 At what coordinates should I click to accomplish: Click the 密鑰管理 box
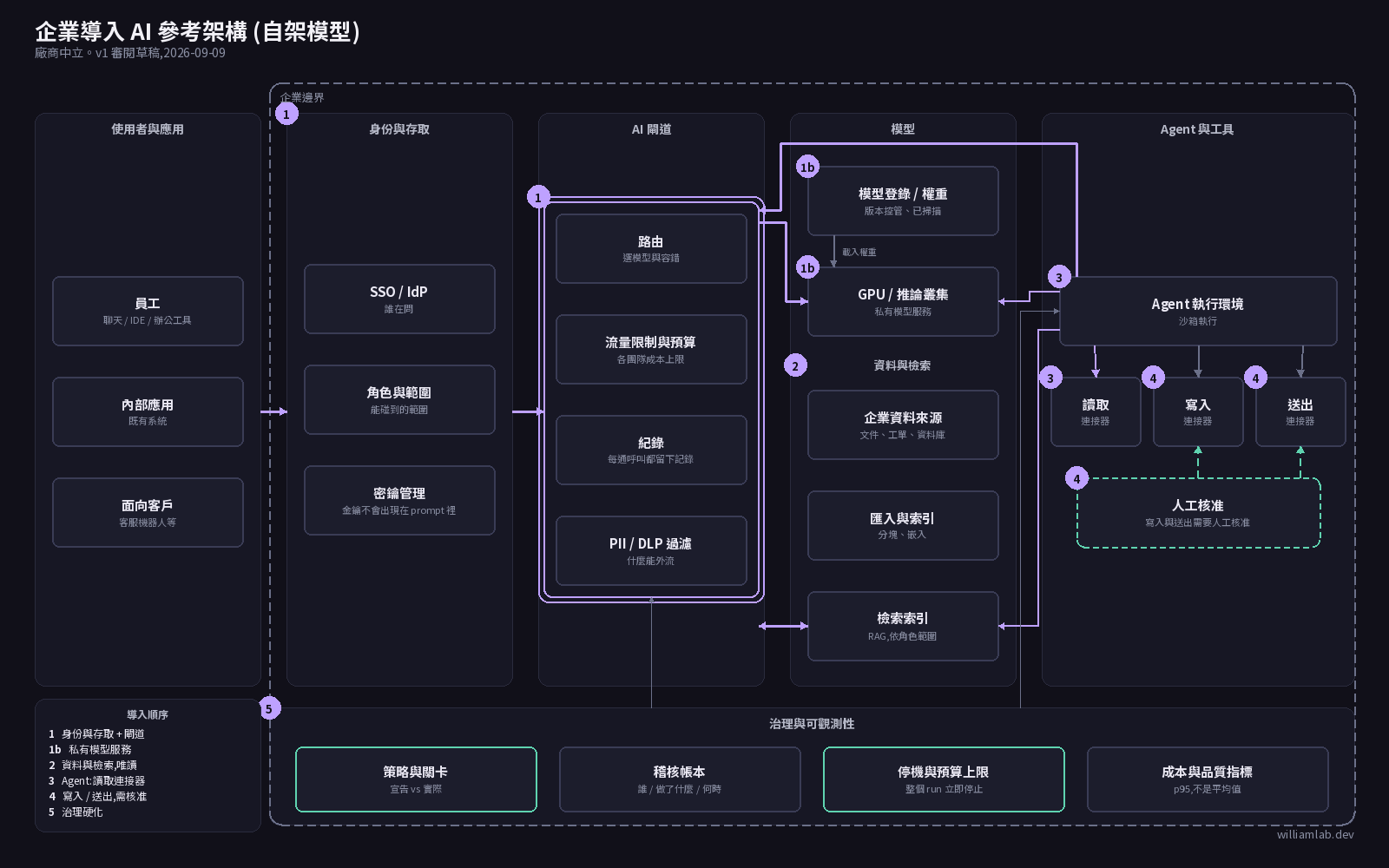[x=399, y=500]
